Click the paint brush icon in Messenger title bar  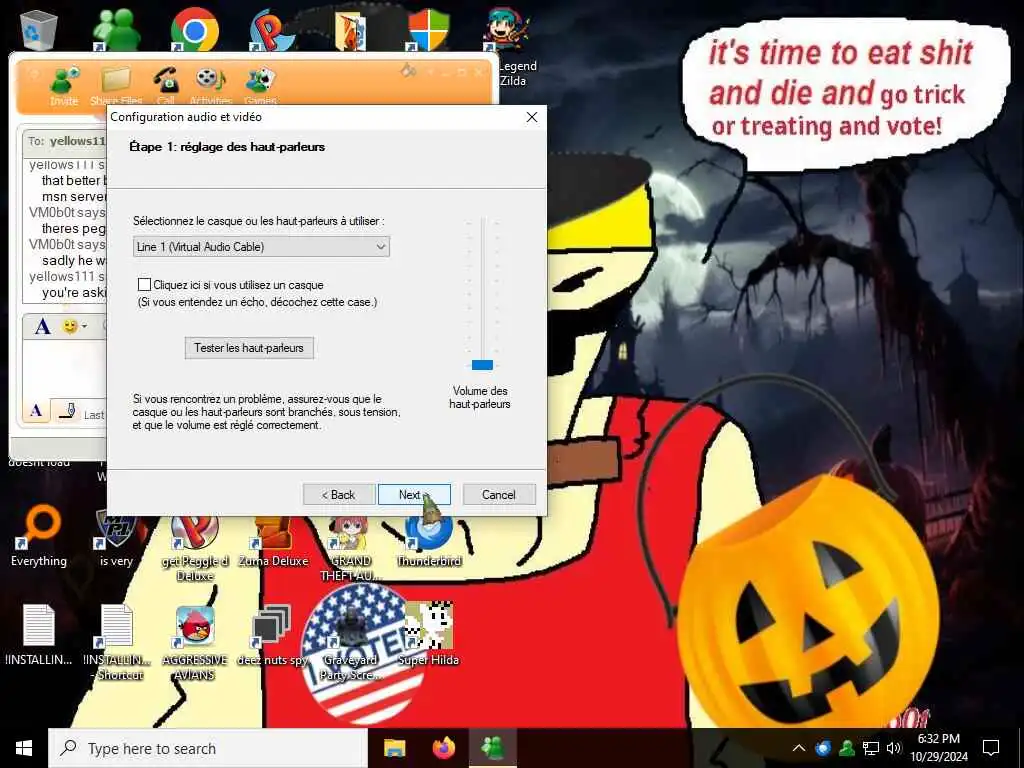click(x=409, y=70)
